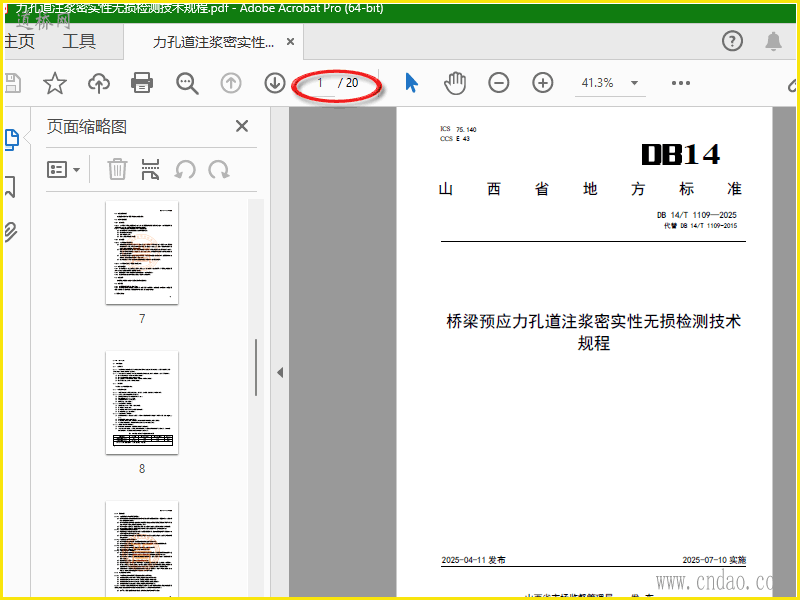
Task: Go to next page with down arrow
Action: (274, 83)
